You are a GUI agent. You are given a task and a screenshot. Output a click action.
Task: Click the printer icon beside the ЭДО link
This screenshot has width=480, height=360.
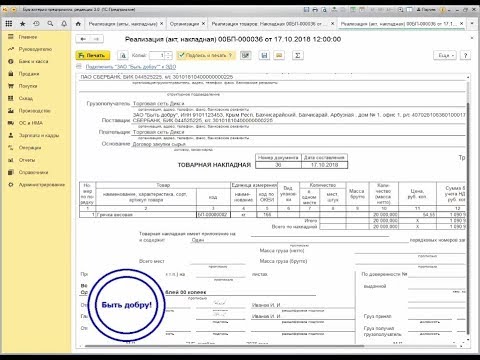[79, 66]
